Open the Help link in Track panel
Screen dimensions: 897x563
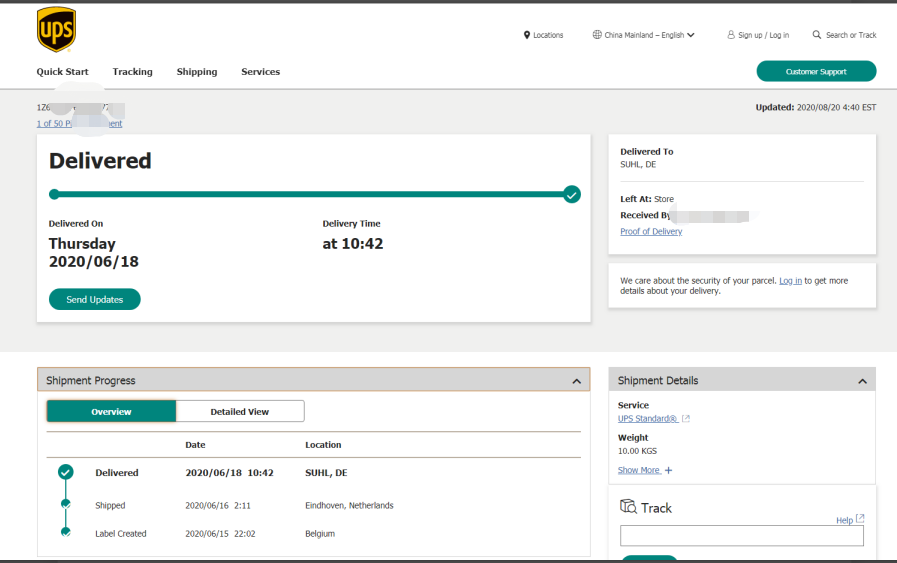844,520
